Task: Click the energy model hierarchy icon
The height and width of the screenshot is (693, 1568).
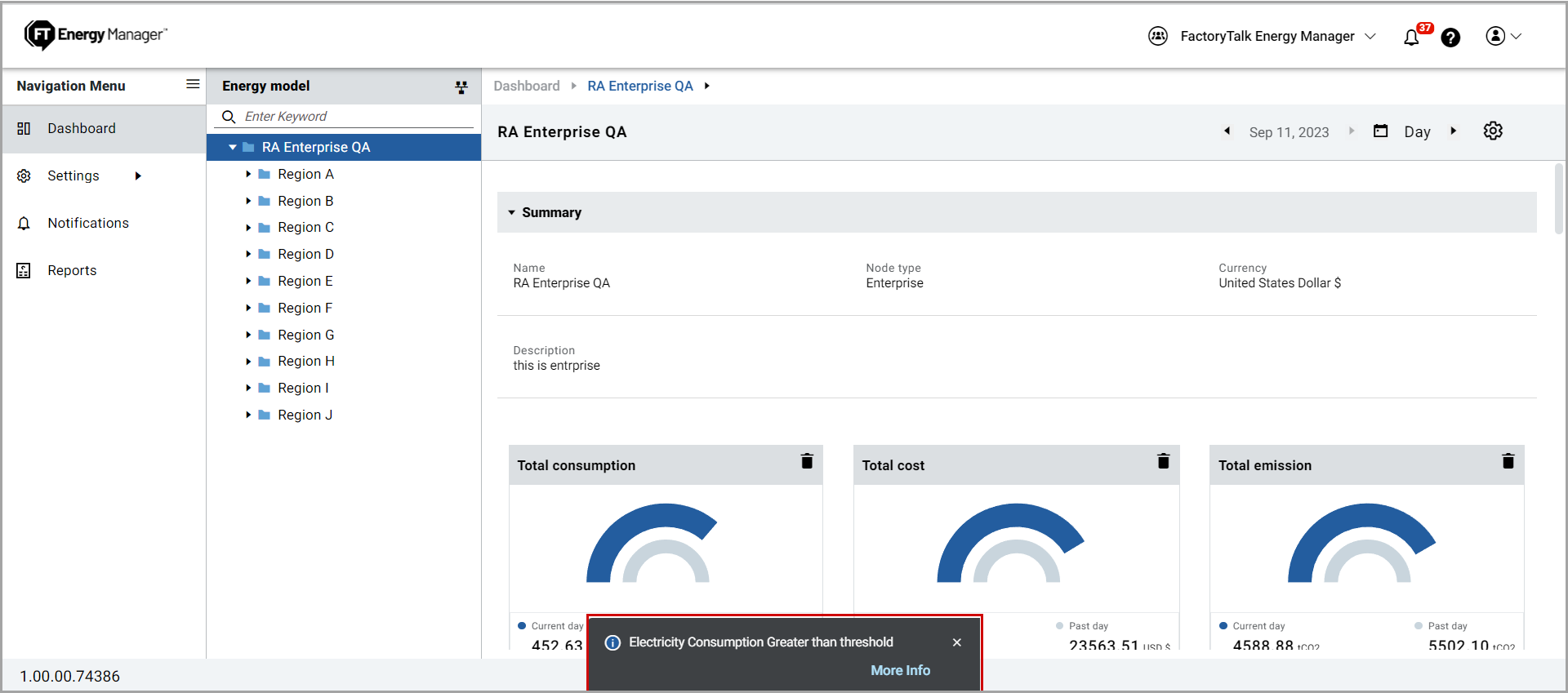Action: [x=461, y=87]
